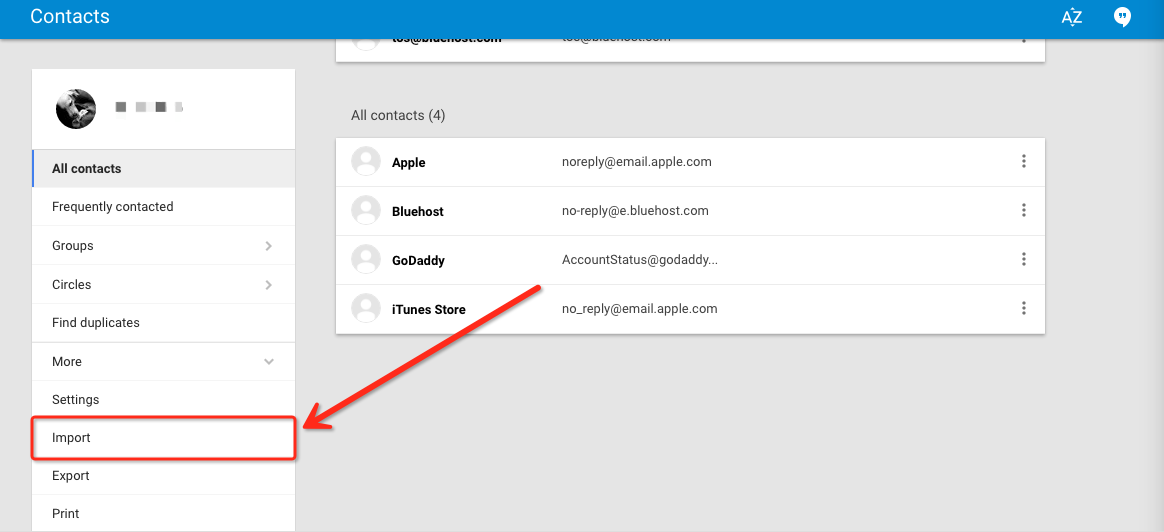1164x532 pixels.
Task: Open Settings in sidebar
Action: [x=164, y=400]
